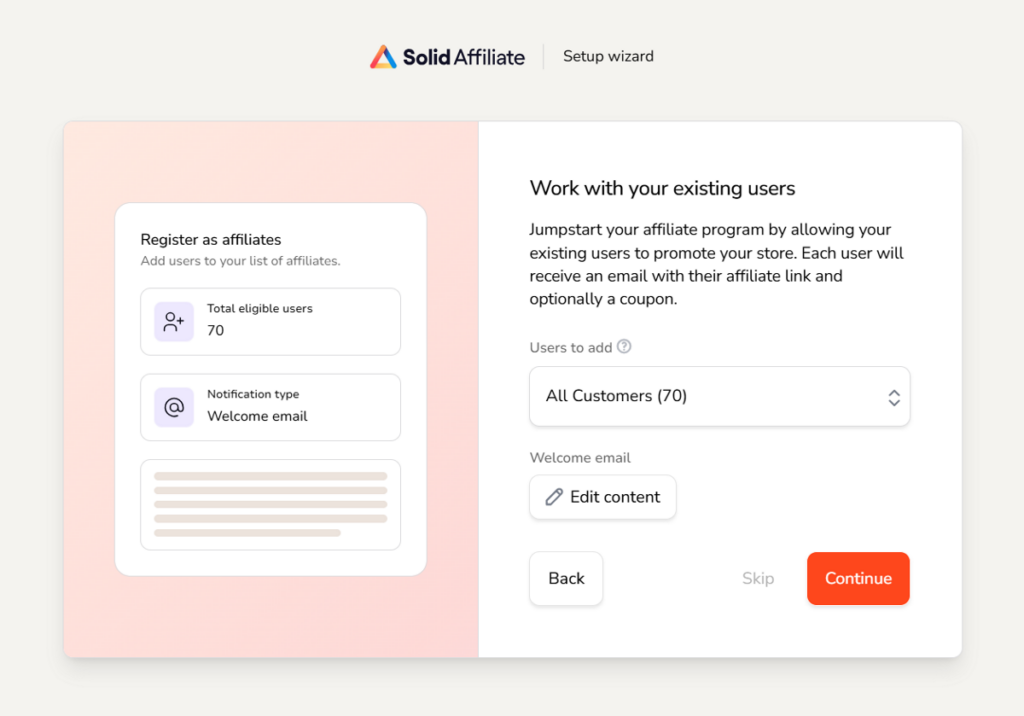Click the Solid Affiliate wordmark
This screenshot has width=1024, height=716.
[x=465, y=57]
